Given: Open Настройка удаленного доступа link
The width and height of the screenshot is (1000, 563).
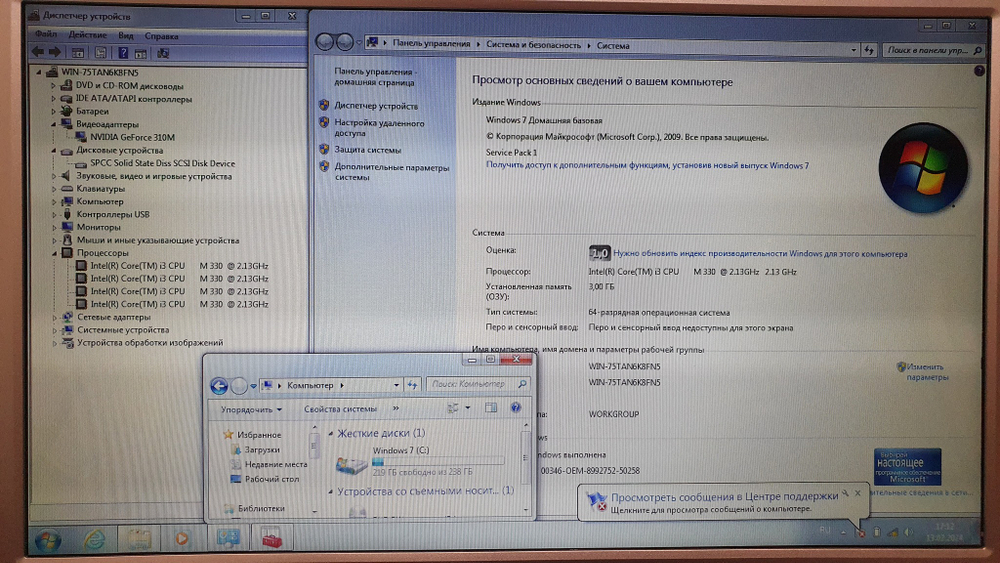Looking at the screenshot, I should (379, 128).
